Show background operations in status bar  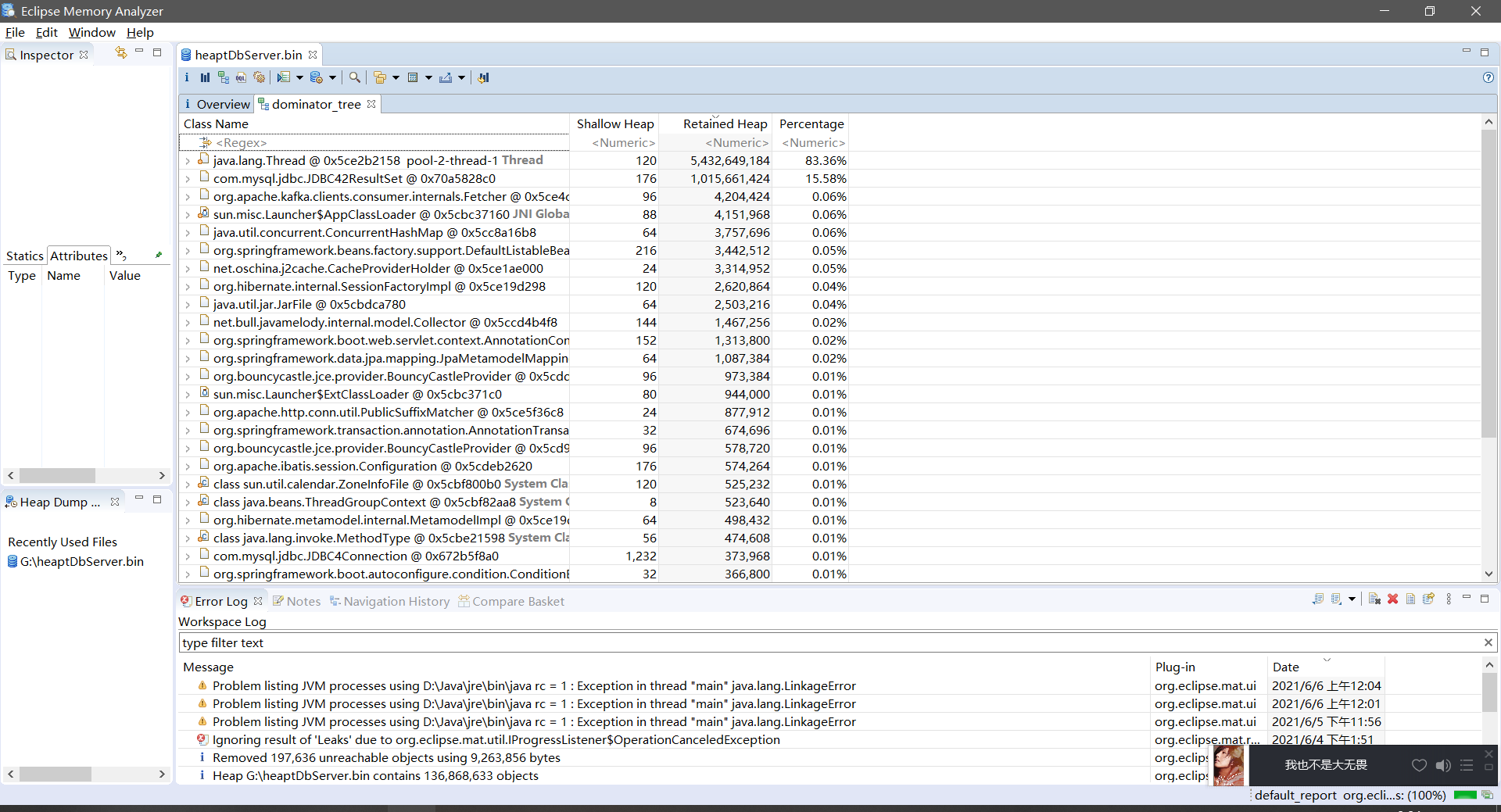(1487, 795)
